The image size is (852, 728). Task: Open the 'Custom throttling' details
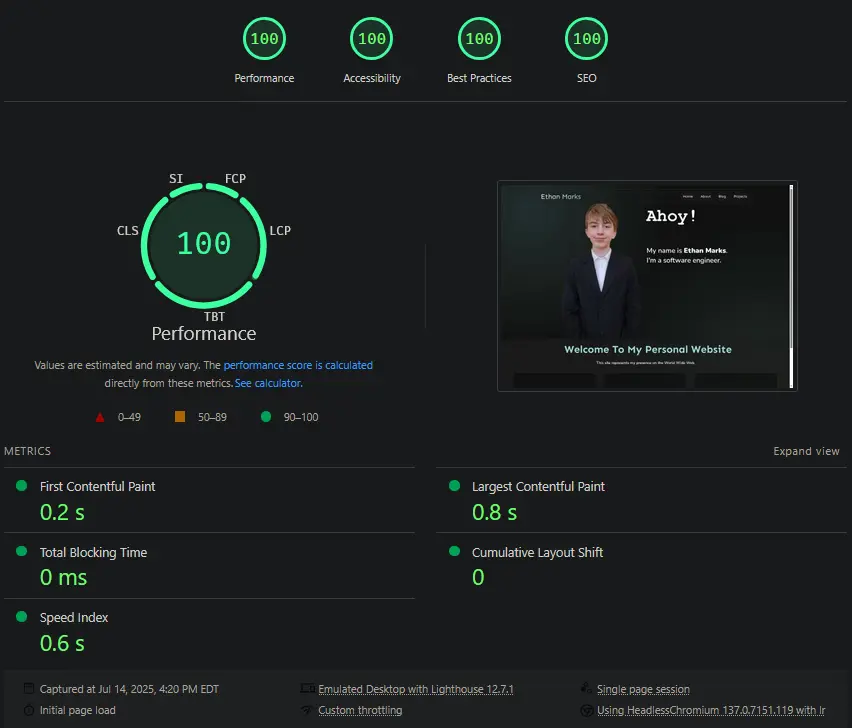pos(360,710)
